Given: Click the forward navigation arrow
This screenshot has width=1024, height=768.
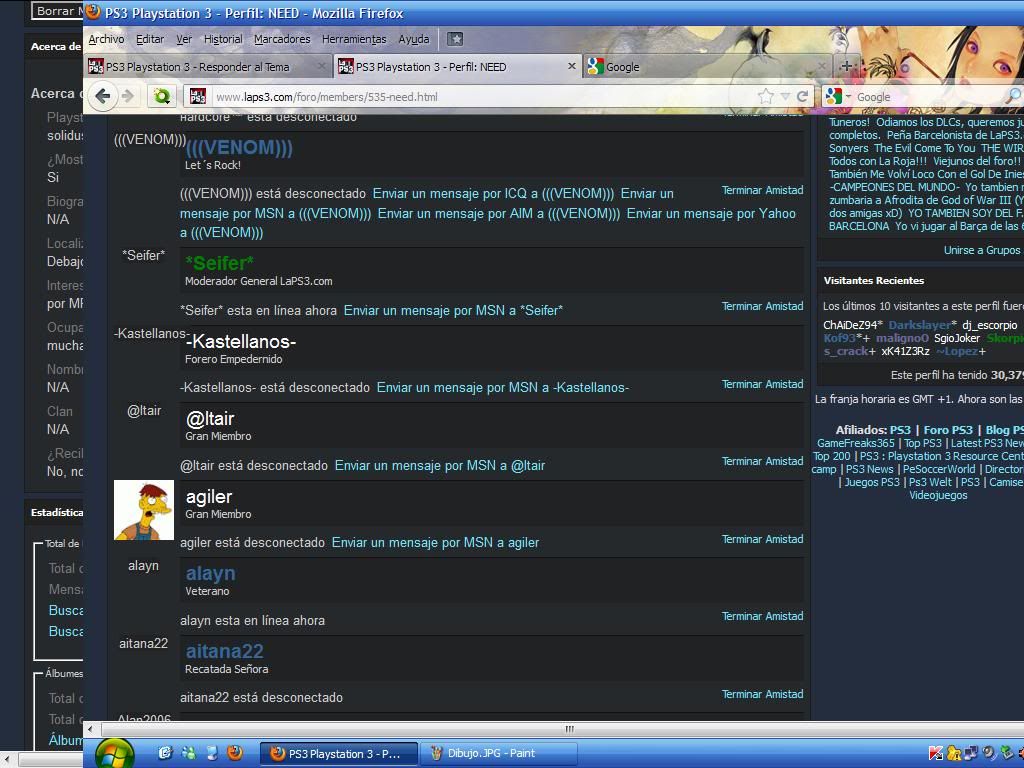Looking at the screenshot, I should 128,96.
